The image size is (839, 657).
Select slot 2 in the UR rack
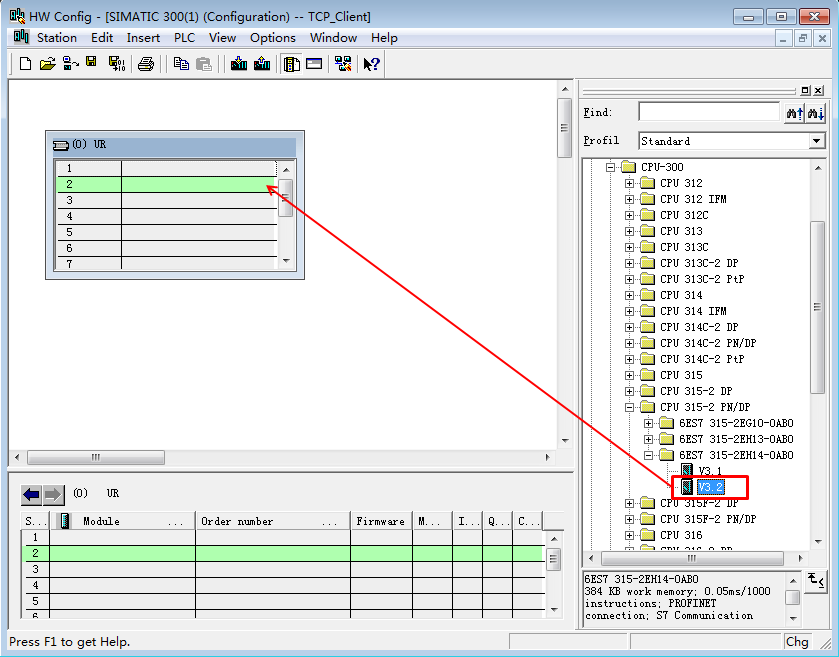tap(166, 184)
